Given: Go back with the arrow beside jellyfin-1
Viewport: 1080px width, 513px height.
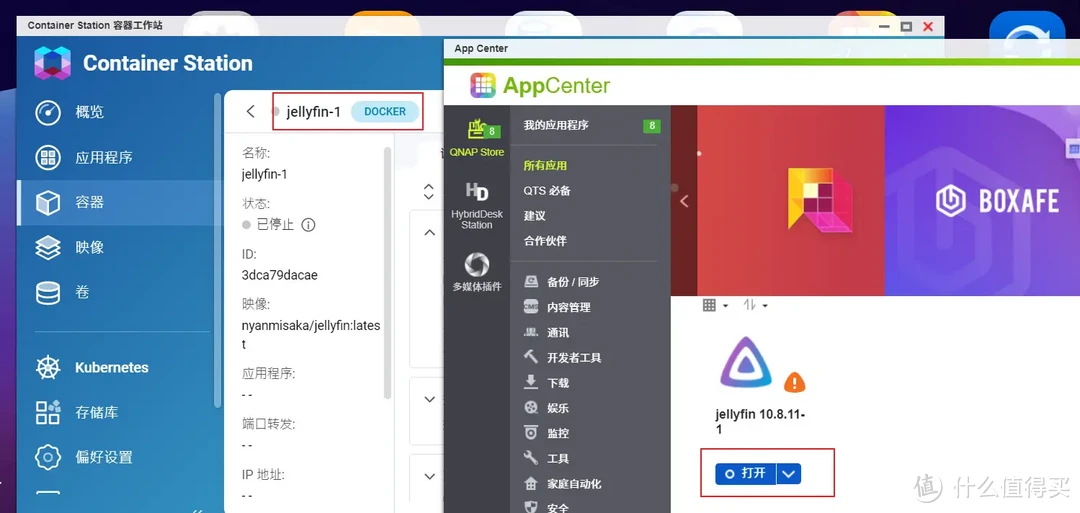Looking at the screenshot, I should pos(251,112).
